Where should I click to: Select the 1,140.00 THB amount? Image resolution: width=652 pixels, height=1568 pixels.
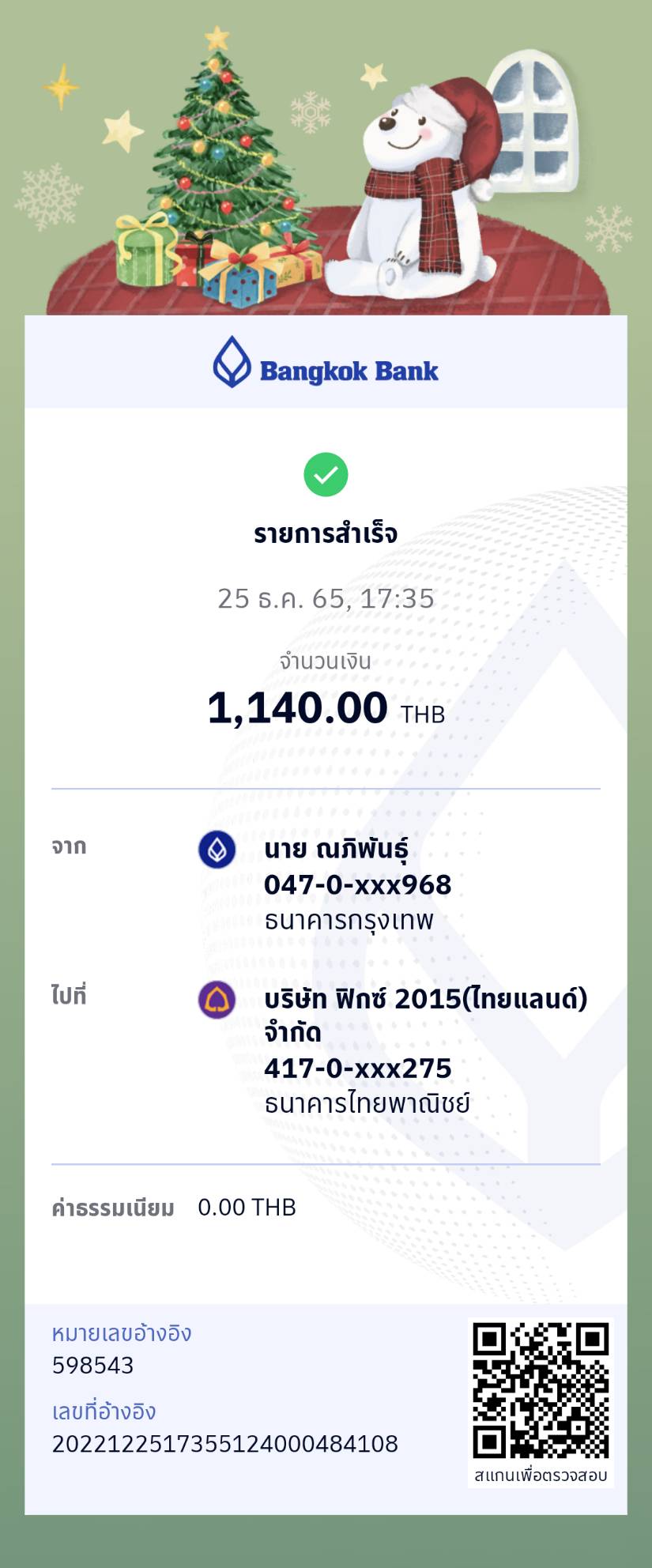pyautogui.click(x=326, y=708)
